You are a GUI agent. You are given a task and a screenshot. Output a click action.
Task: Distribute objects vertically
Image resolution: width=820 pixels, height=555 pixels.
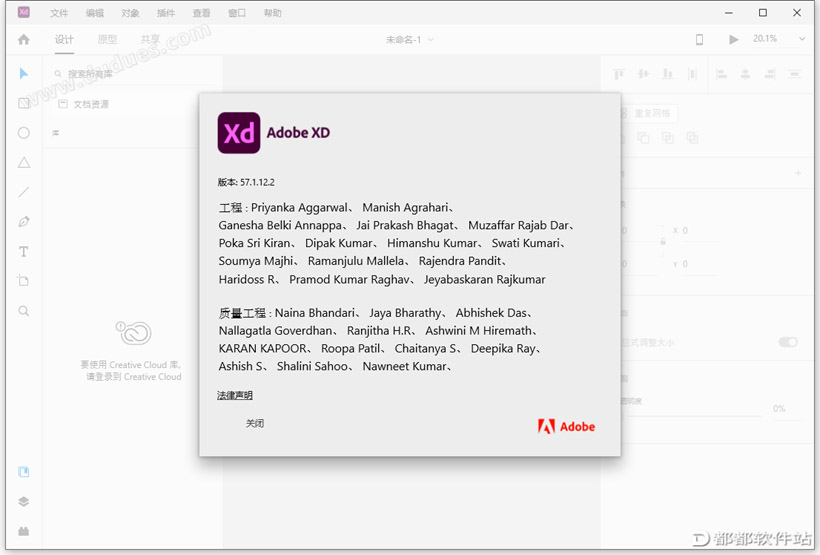pyautogui.click(x=692, y=74)
